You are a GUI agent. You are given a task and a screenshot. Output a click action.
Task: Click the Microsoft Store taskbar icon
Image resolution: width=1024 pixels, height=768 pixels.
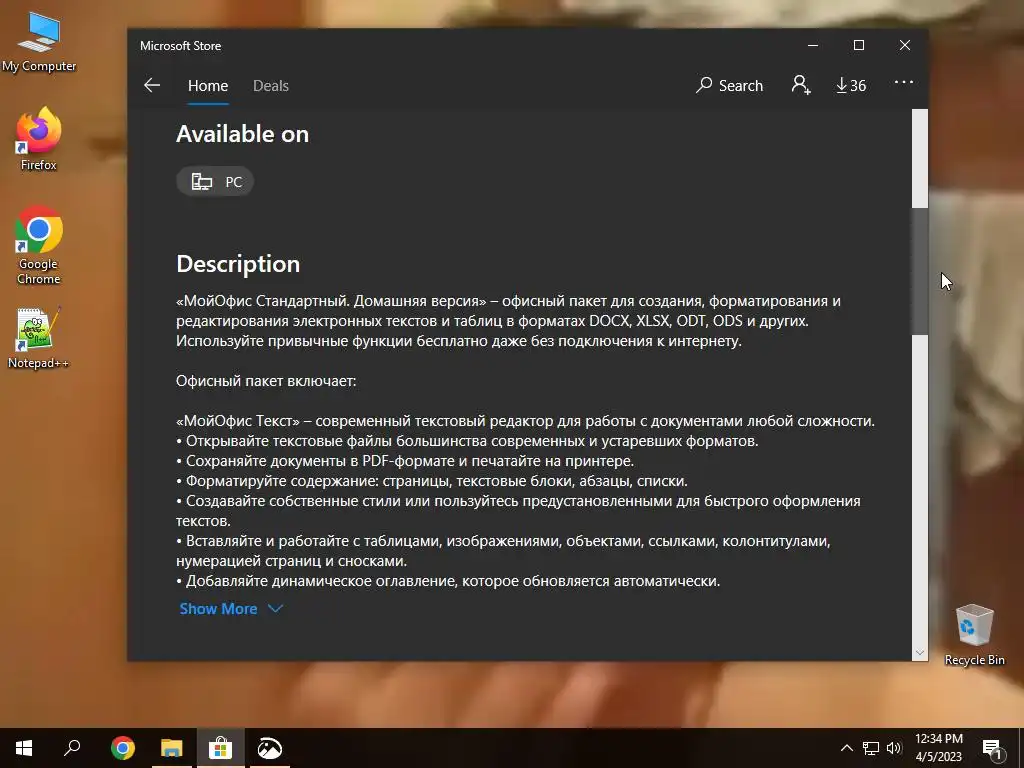pyautogui.click(x=221, y=748)
